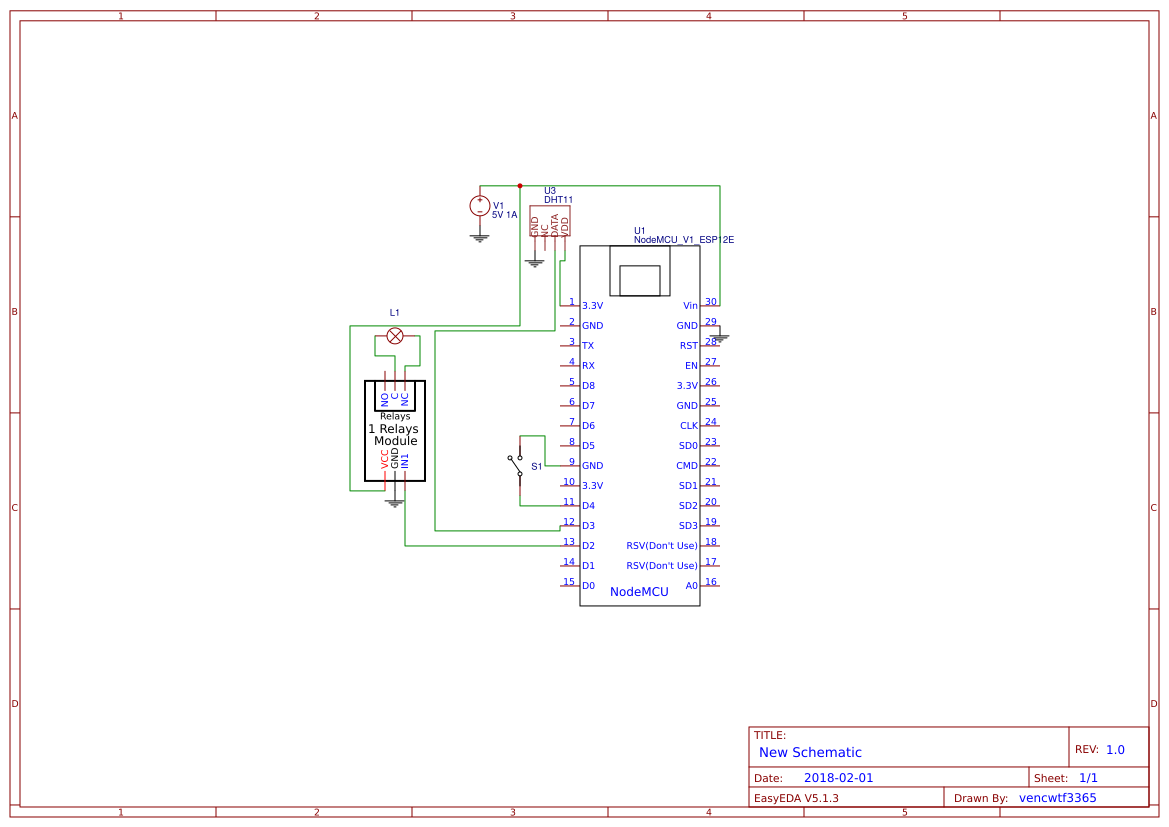Click the D3 pin label
1169x827 pixels.
click(x=588, y=526)
